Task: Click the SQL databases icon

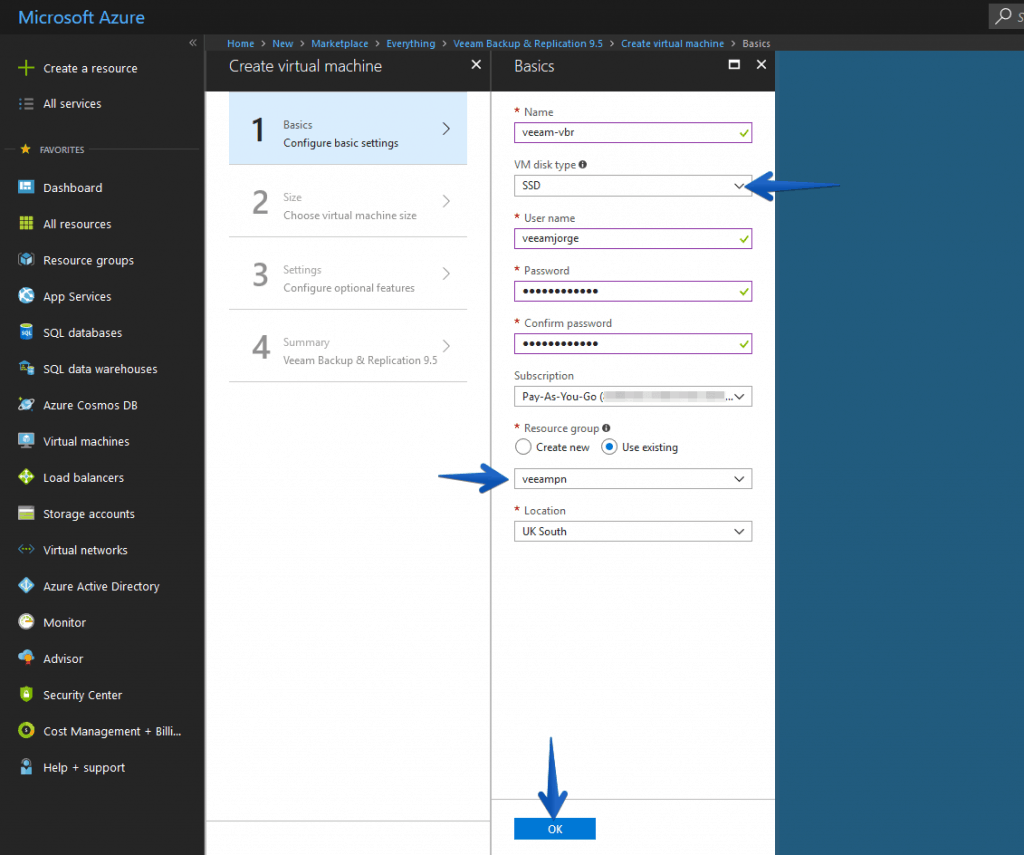Action: (x=26, y=332)
